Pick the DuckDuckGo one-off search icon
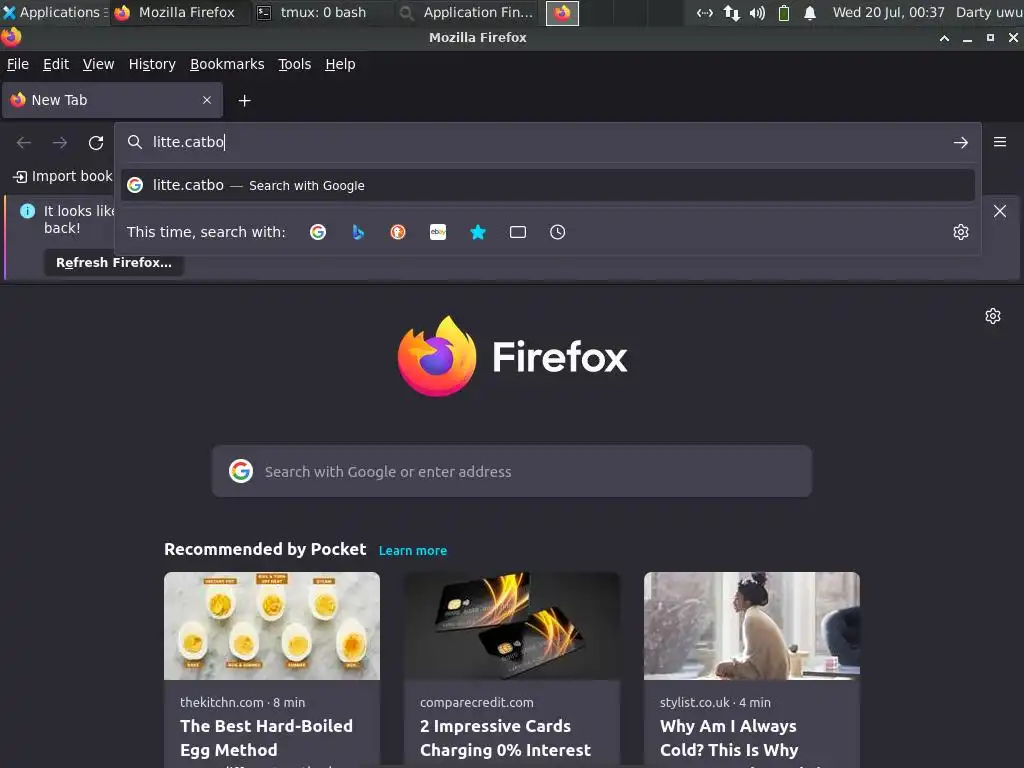 tap(398, 232)
